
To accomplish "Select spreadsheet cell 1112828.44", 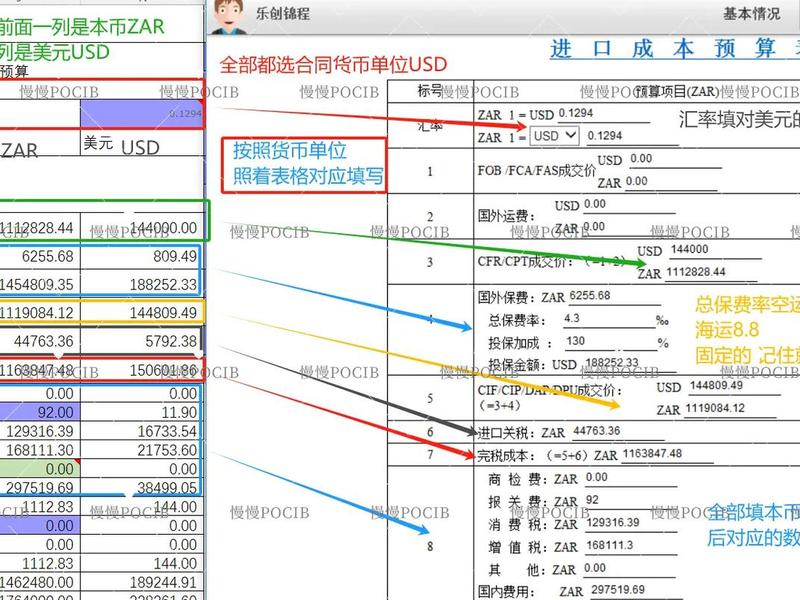I will tap(40, 227).
